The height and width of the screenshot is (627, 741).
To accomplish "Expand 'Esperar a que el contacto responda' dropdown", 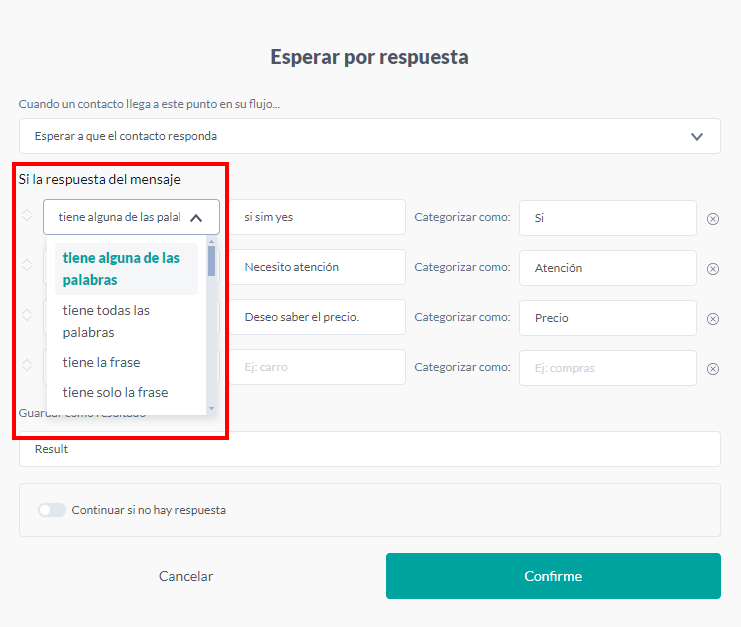I will (x=697, y=136).
